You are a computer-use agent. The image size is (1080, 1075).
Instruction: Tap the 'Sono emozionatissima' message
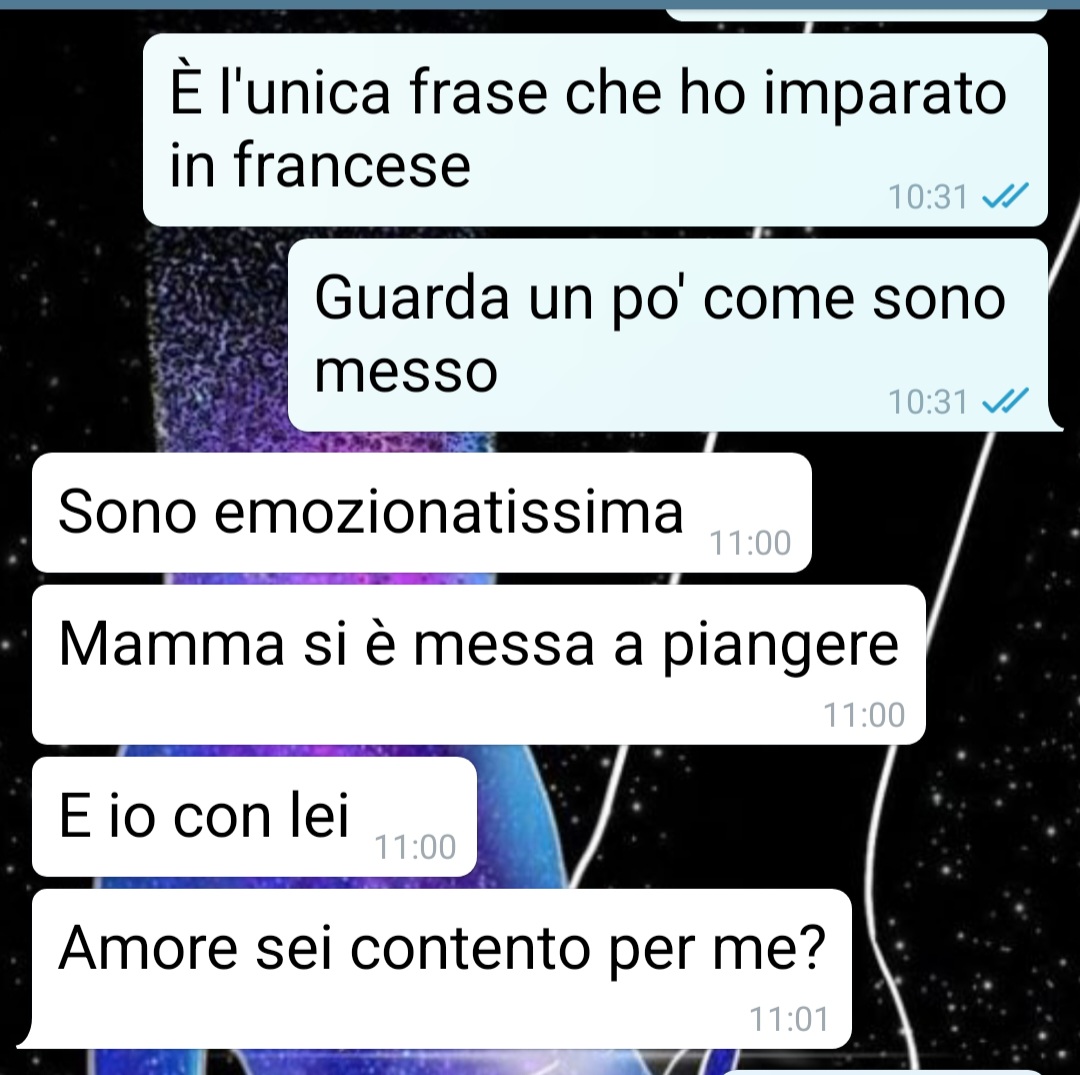click(422, 513)
